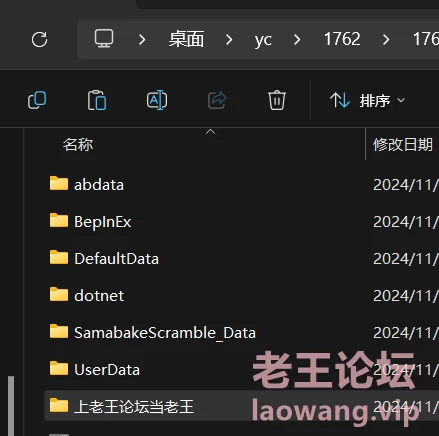
Task: Click the This PC monitor icon in address bar
Action: tap(104, 39)
